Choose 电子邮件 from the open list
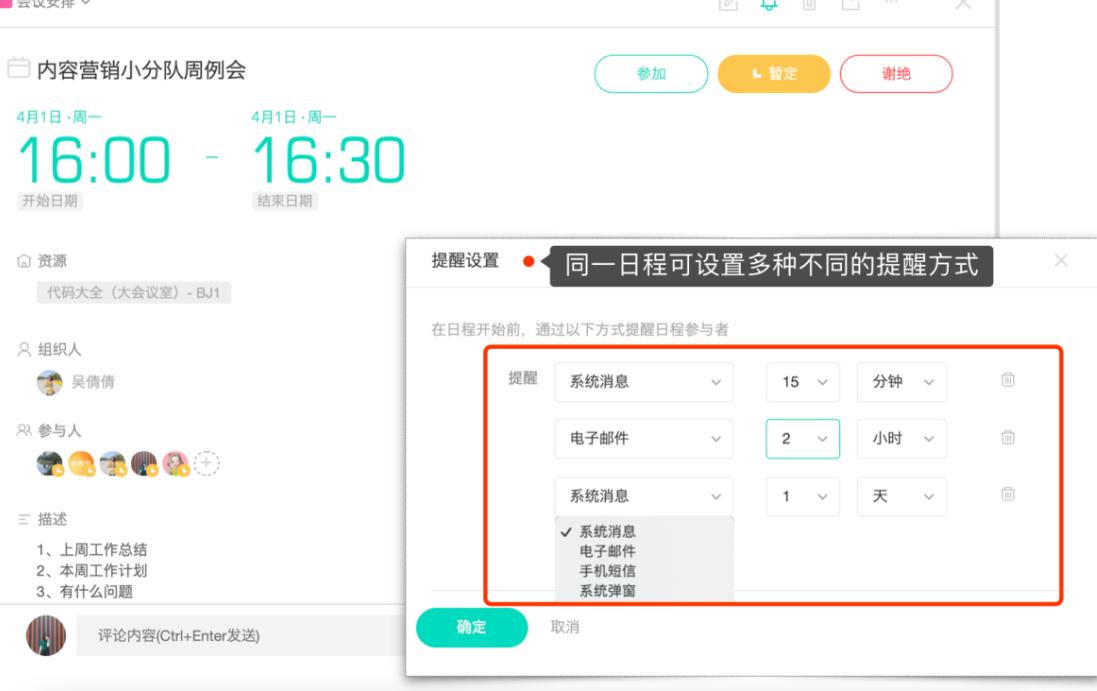 point(644,551)
